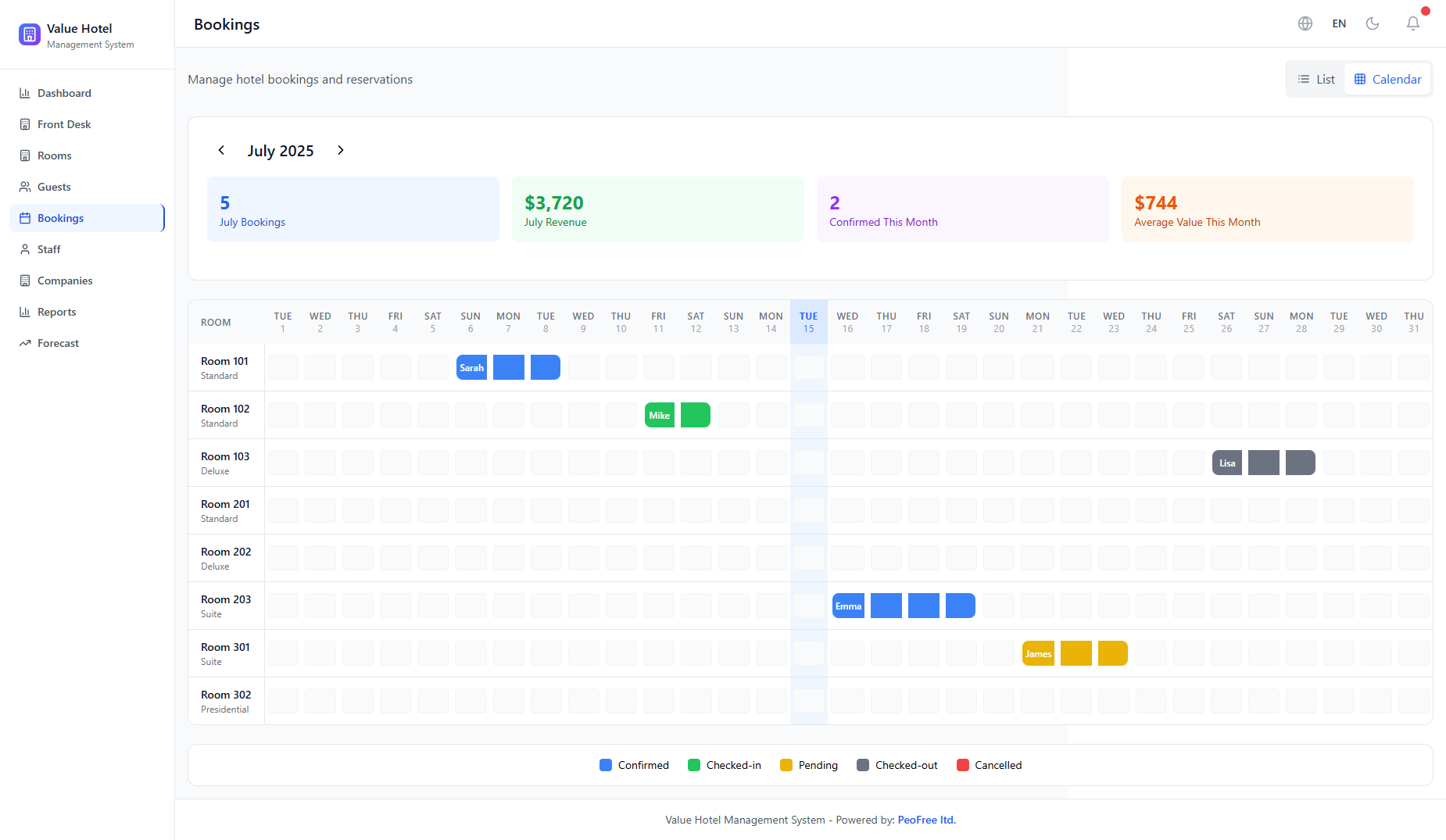Select Companies in the sidebar

pos(65,281)
